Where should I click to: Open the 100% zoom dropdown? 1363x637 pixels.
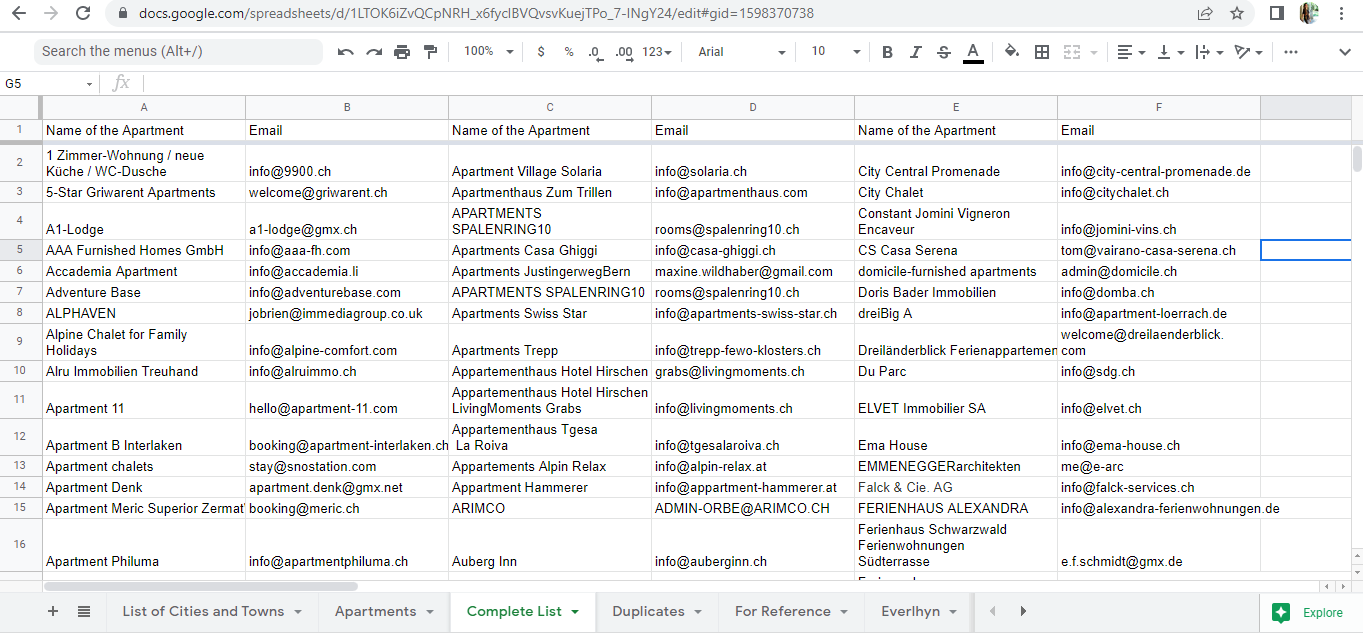point(489,52)
